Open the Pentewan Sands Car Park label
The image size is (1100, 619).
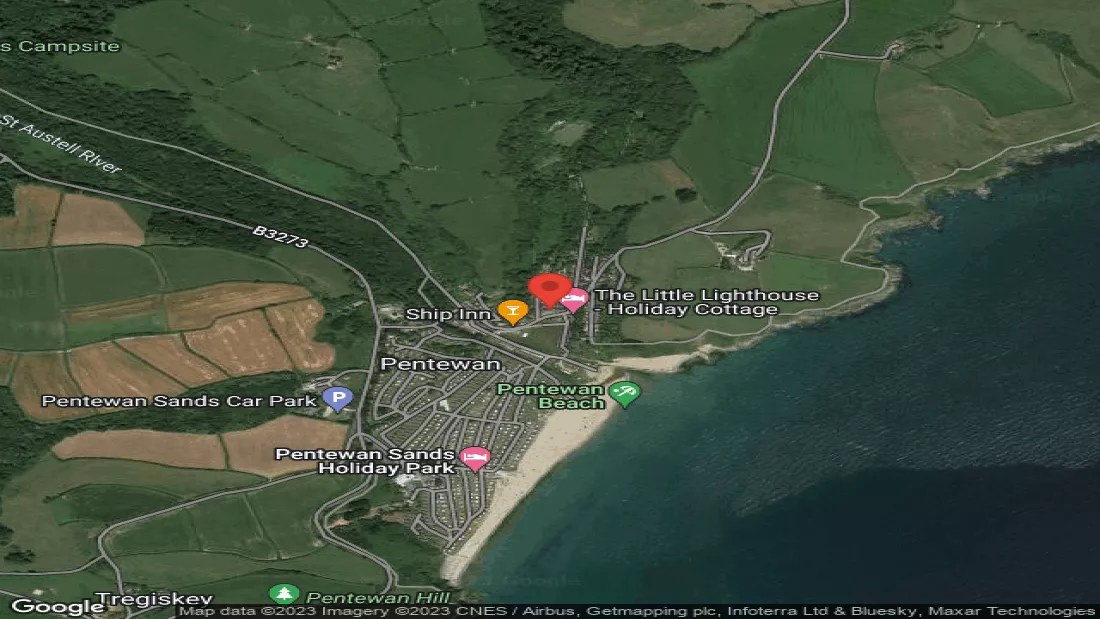[179, 401]
